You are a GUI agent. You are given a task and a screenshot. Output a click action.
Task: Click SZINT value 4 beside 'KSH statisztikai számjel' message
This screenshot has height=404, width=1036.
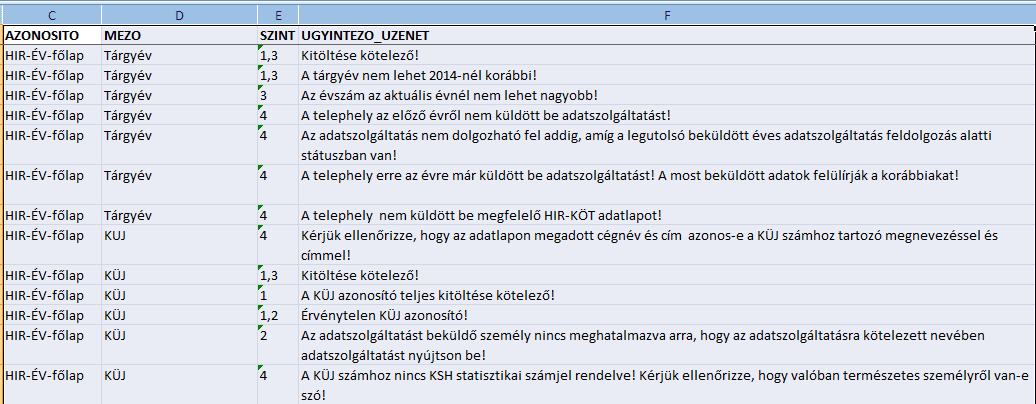click(x=278, y=384)
